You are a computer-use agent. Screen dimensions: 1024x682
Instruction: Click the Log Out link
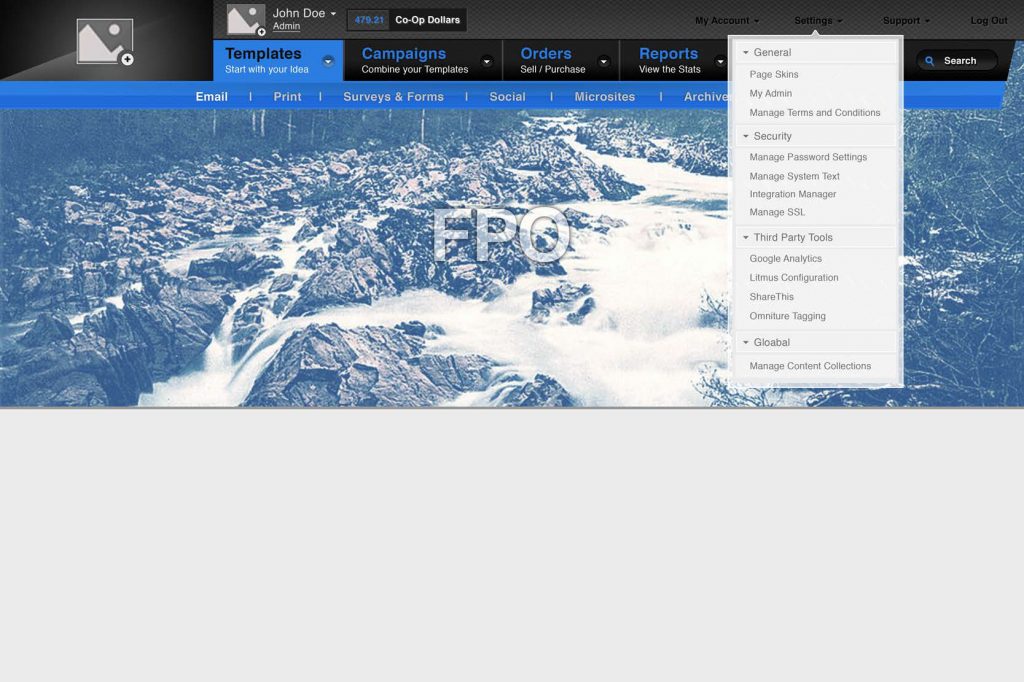pos(988,21)
